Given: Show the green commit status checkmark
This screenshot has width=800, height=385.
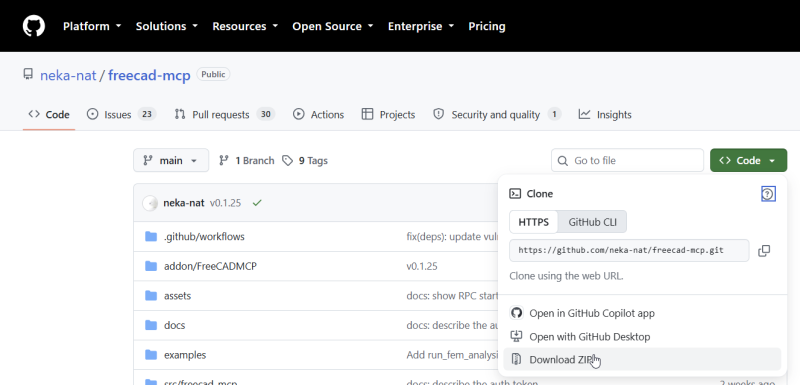Looking at the screenshot, I should click(x=257, y=203).
